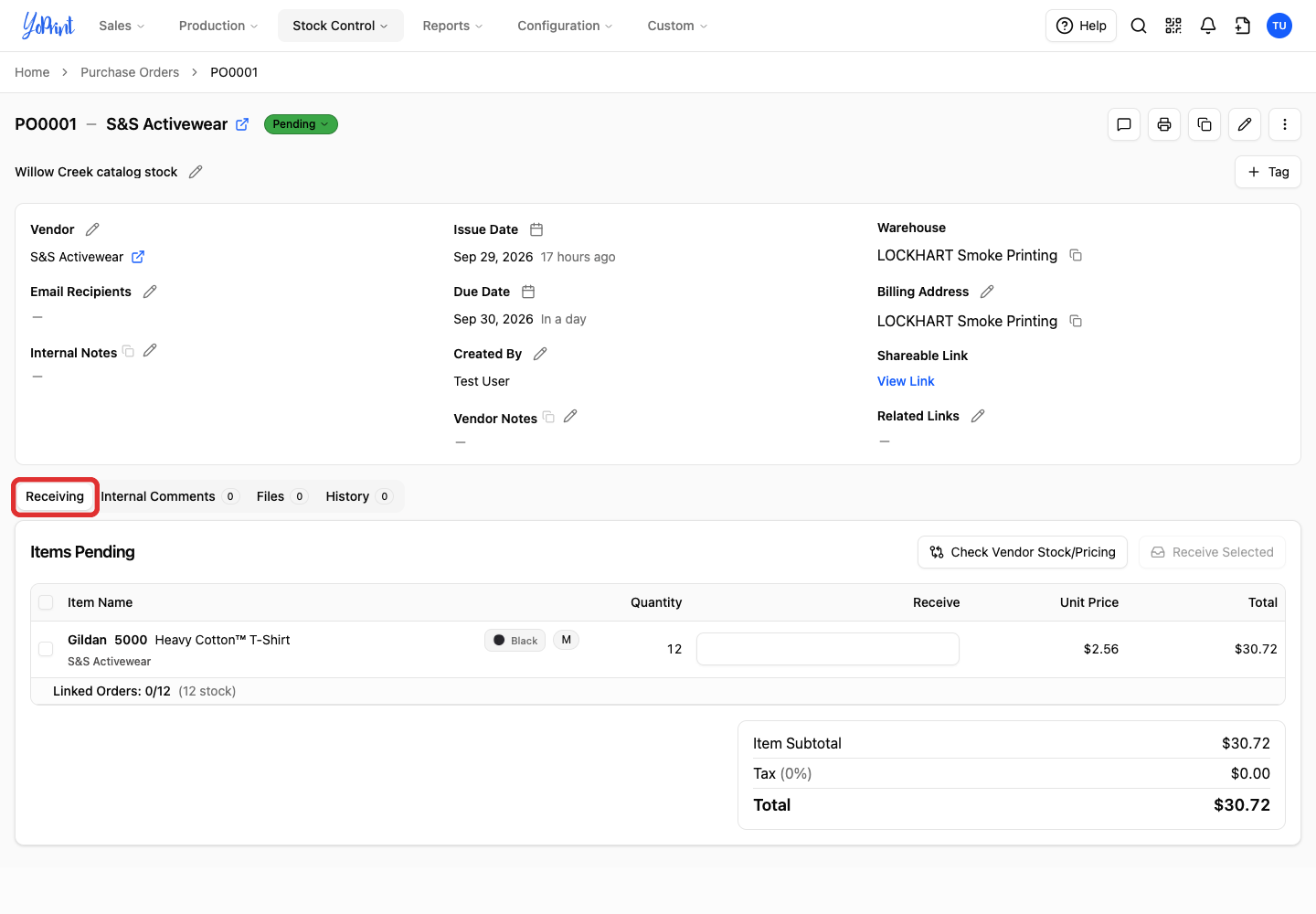
Task: Expand the Production menu
Action: (218, 26)
